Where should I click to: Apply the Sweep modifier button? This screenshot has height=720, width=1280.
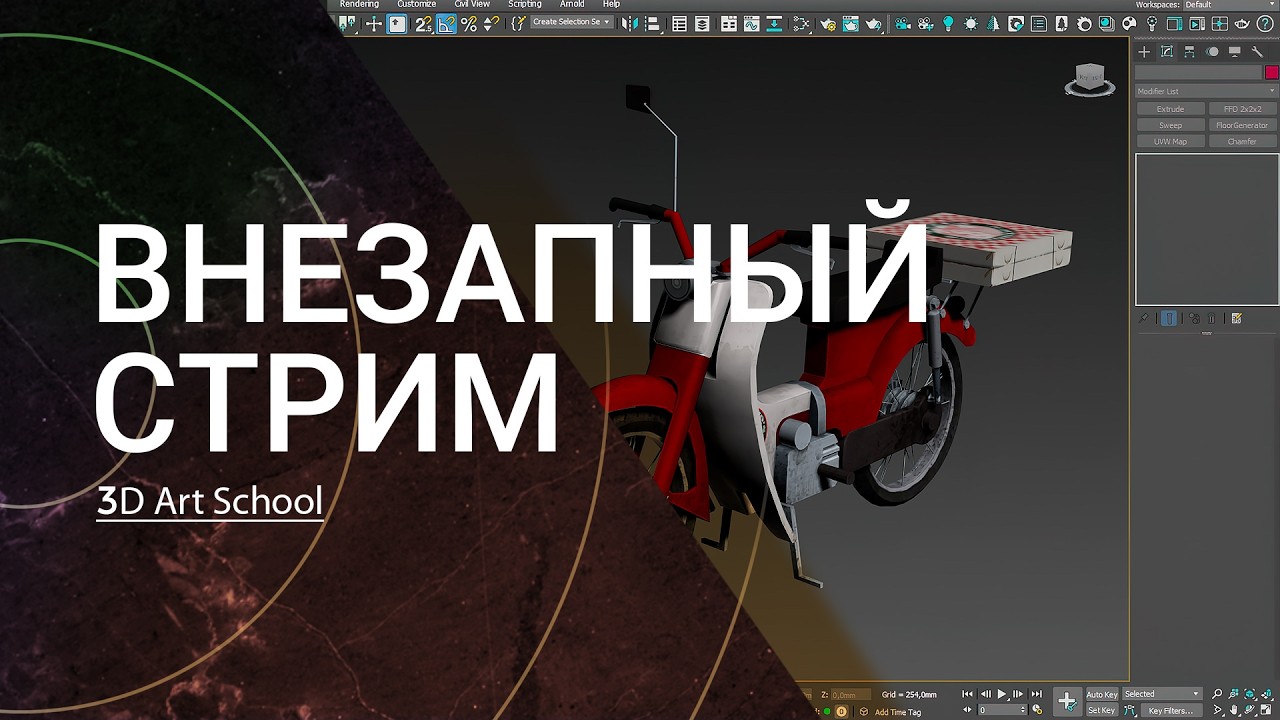click(x=1170, y=125)
